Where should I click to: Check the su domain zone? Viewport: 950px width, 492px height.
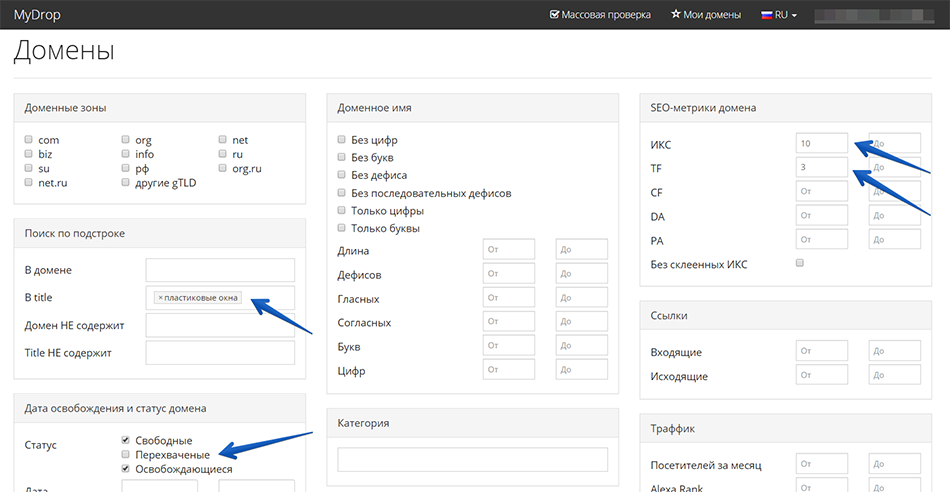(28, 168)
